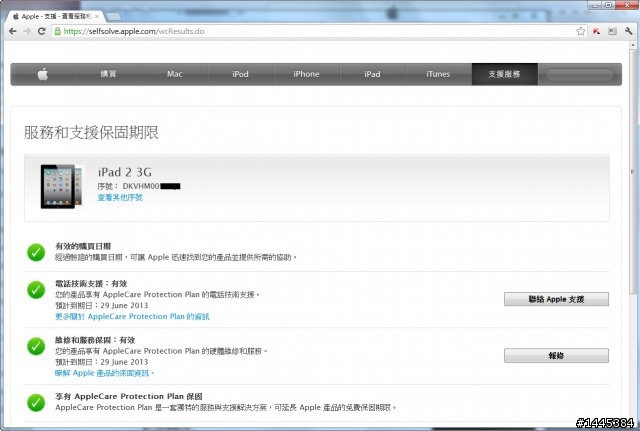This screenshot has height=431, width=640.
Task: Click the red extension icon beside the star
Action: [596, 31]
